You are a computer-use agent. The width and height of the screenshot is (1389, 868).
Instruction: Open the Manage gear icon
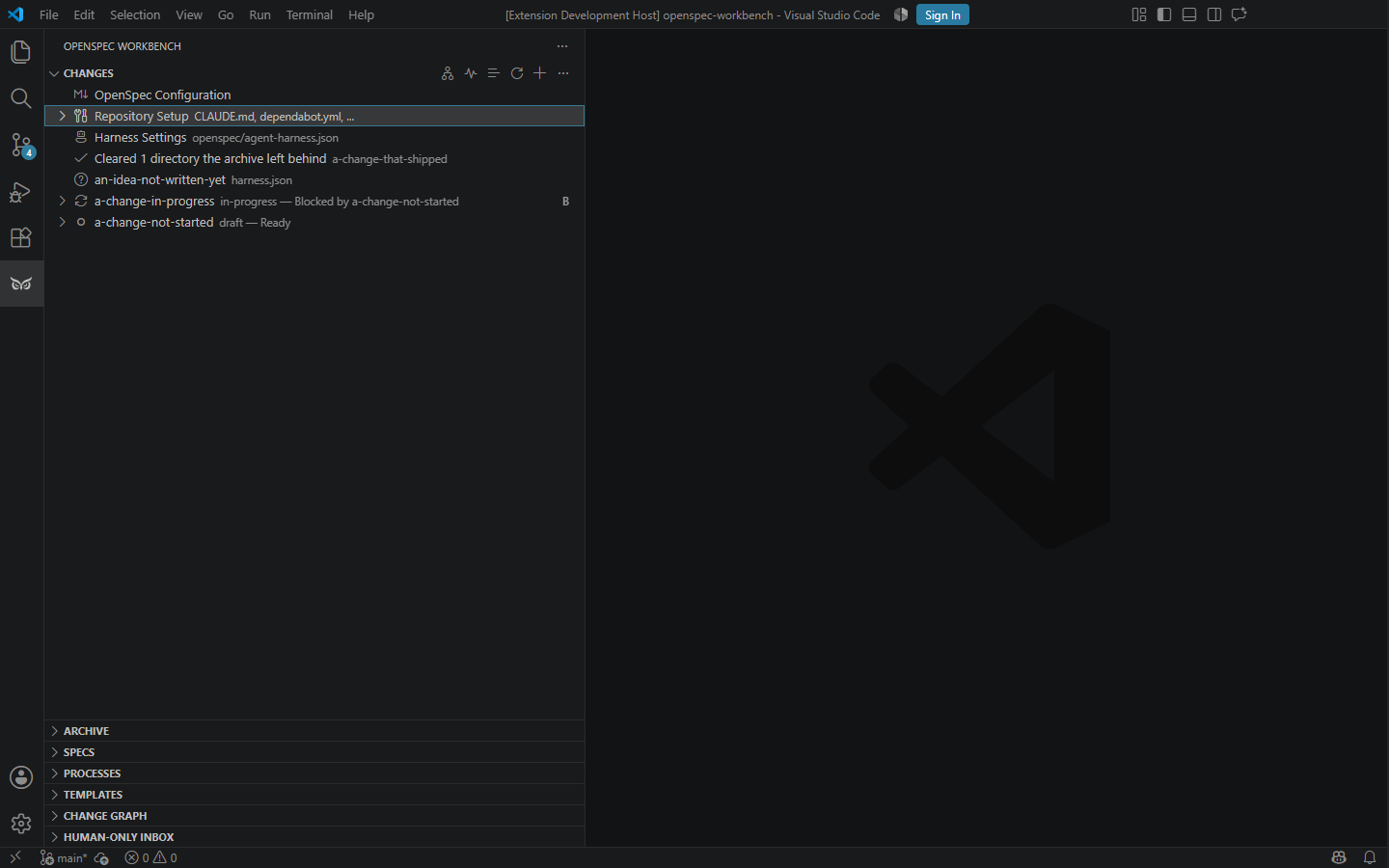21,824
